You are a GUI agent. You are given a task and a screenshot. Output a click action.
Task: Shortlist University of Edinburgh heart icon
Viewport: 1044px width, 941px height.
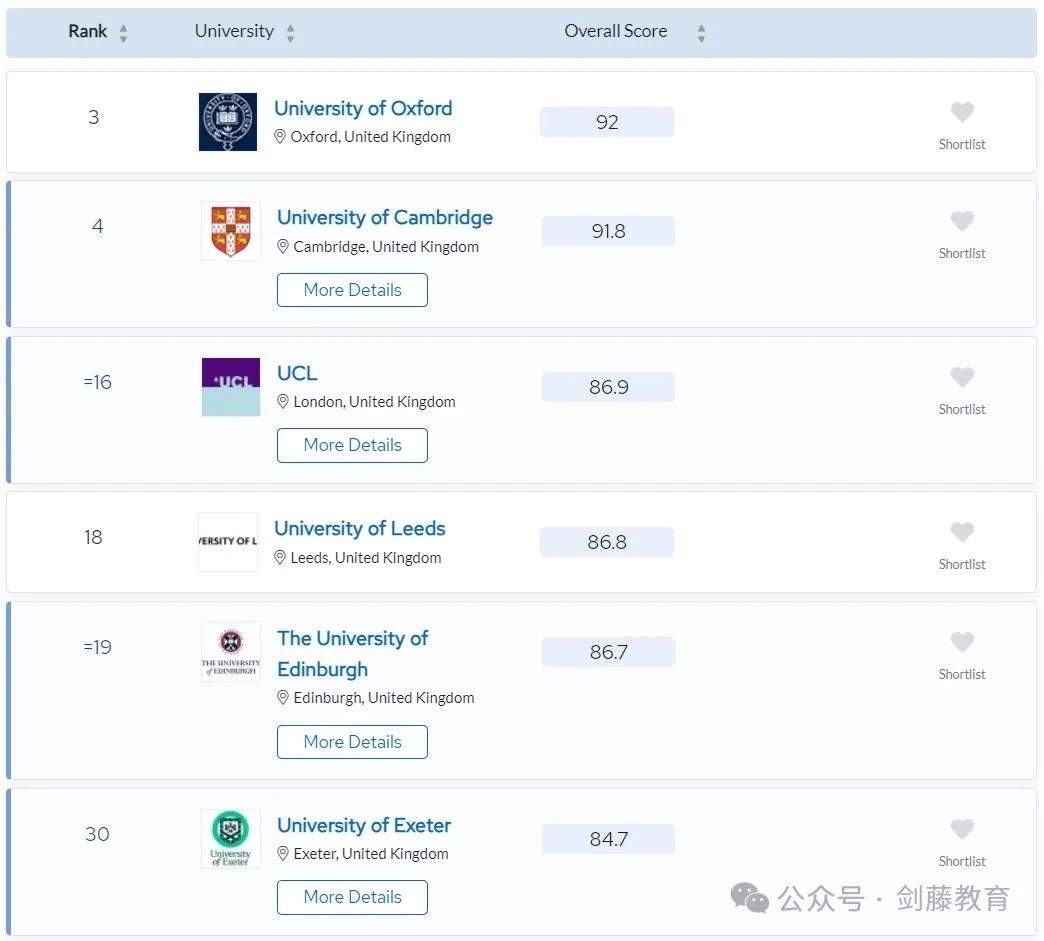(x=962, y=642)
